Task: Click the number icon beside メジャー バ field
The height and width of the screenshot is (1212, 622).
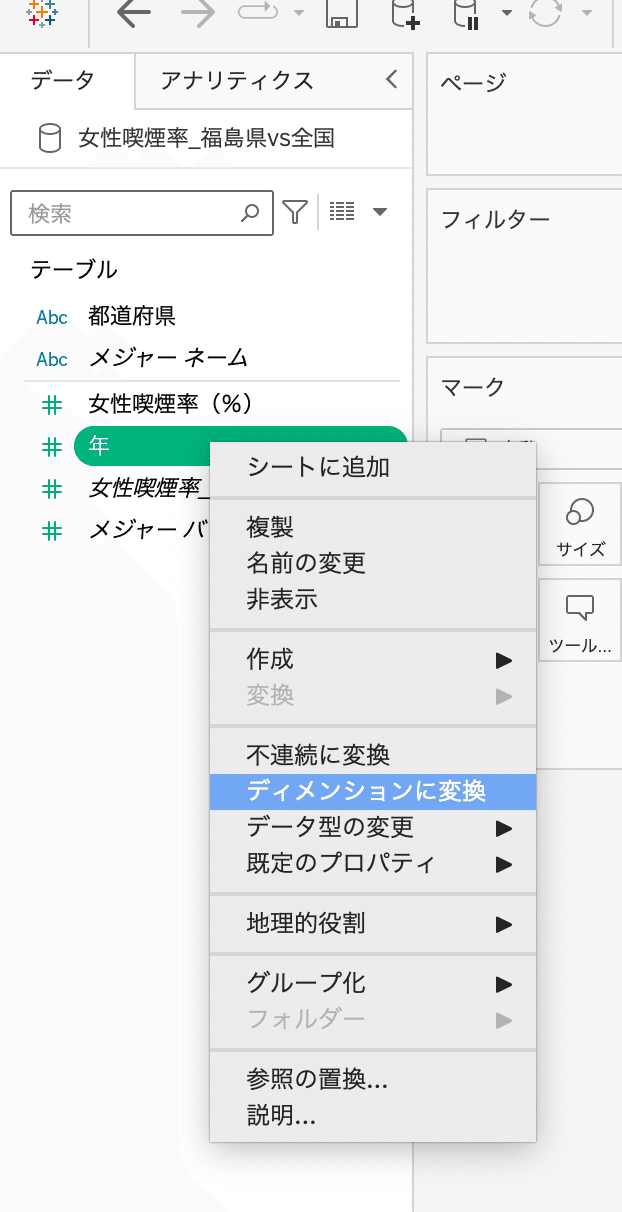Action: click(x=52, y=531)
